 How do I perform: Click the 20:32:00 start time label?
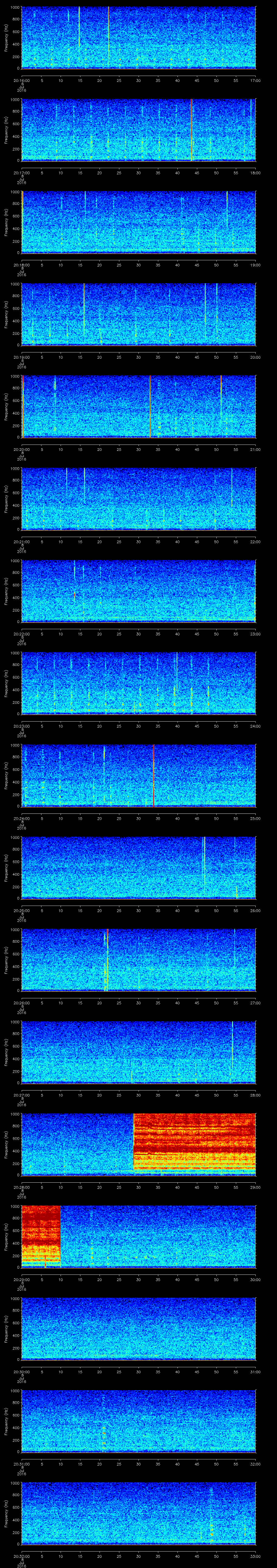click(21, 1556)
